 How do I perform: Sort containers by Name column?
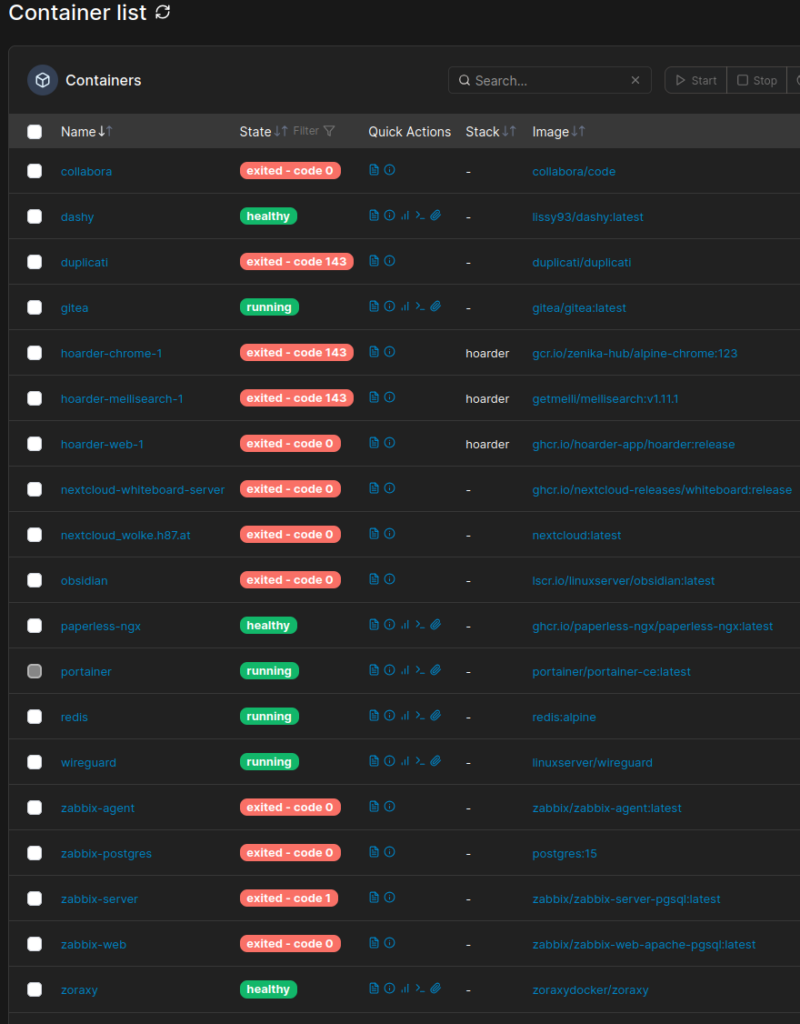(86, 132)
